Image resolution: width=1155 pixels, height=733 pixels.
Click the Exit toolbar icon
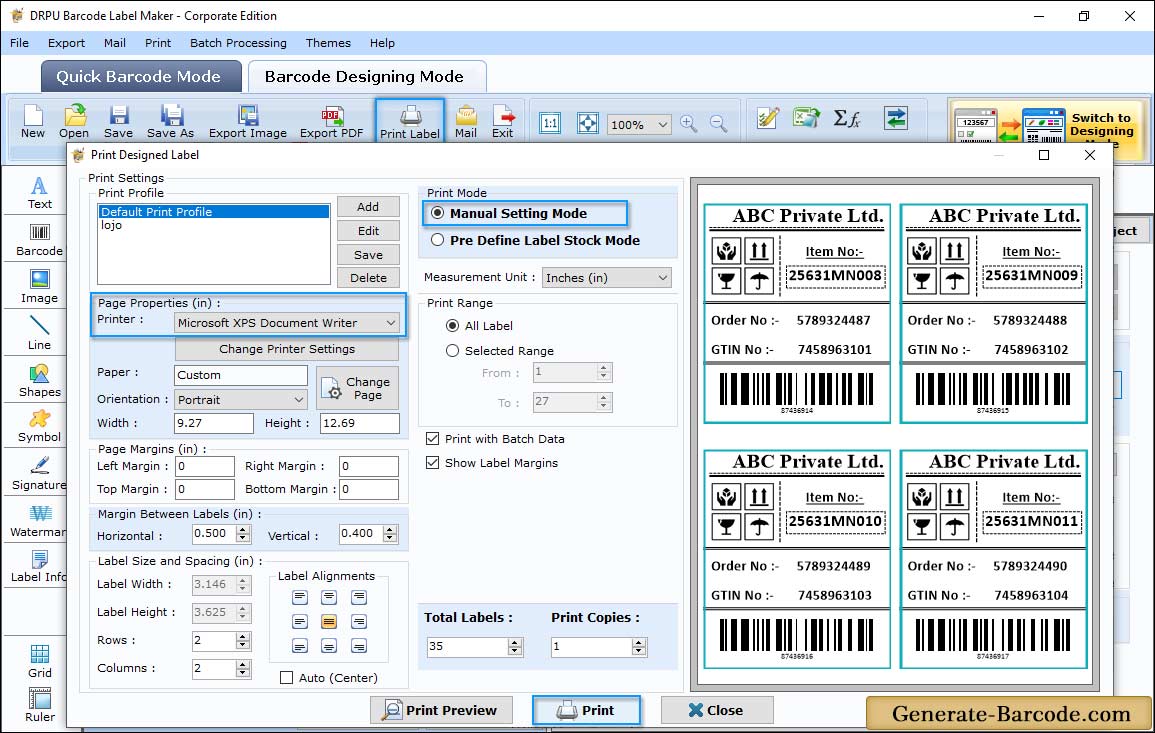pos(502,121)
